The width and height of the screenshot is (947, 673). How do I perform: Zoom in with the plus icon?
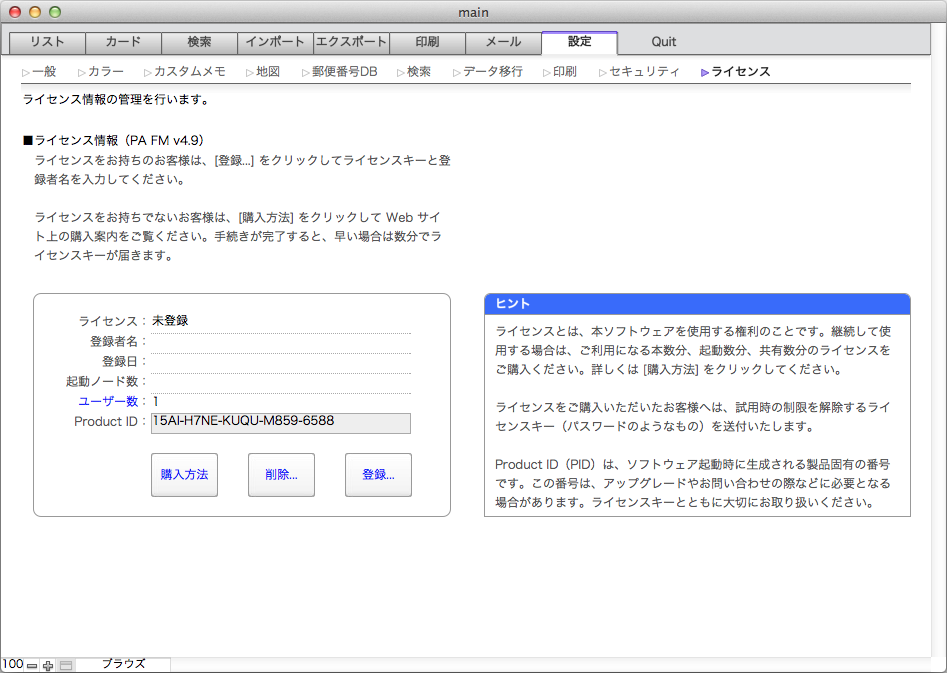click(48, 666)
